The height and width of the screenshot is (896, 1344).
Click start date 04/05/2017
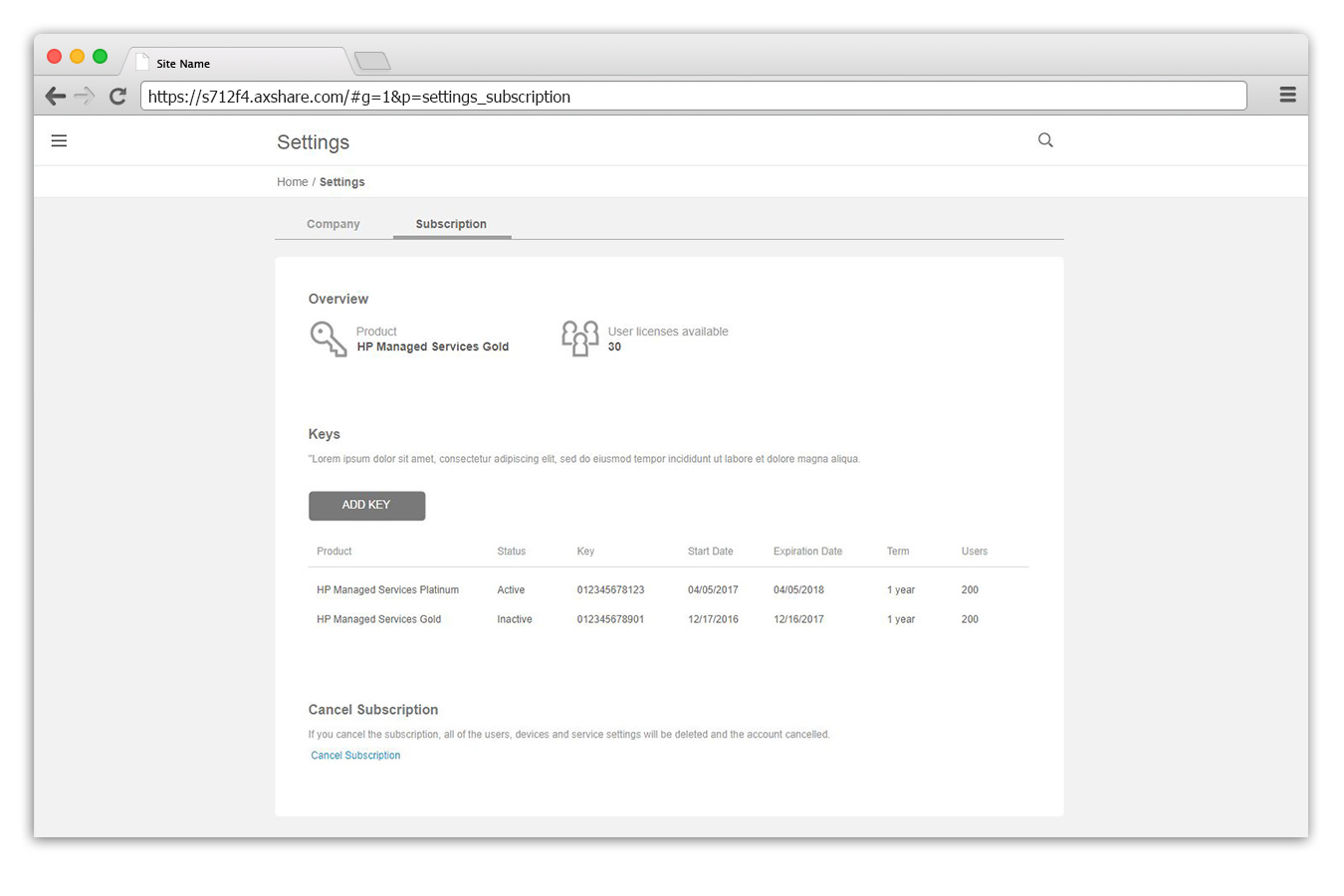click(x=713, y=590)
